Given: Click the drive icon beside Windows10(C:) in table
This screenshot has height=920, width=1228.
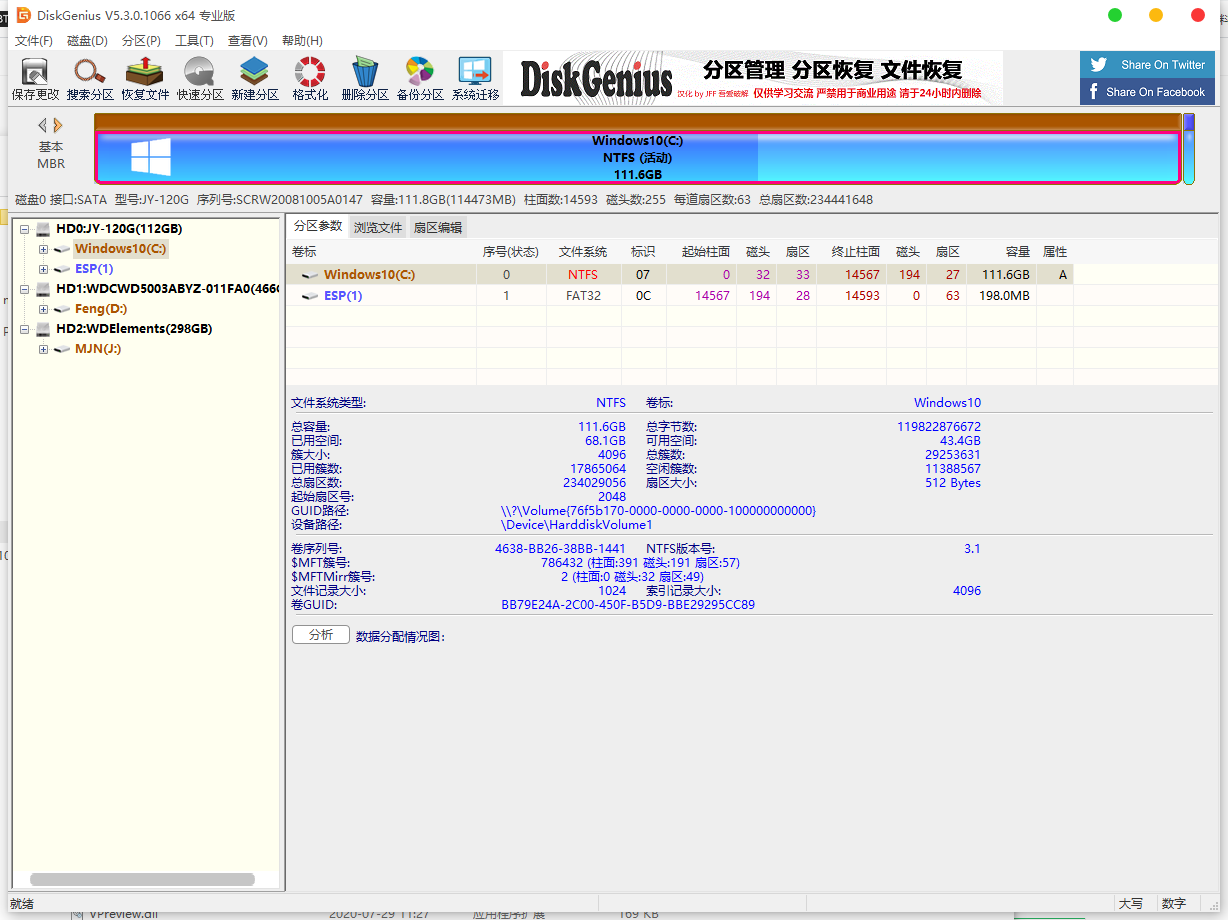Looking at the screenshot, I should click(311, 275).
